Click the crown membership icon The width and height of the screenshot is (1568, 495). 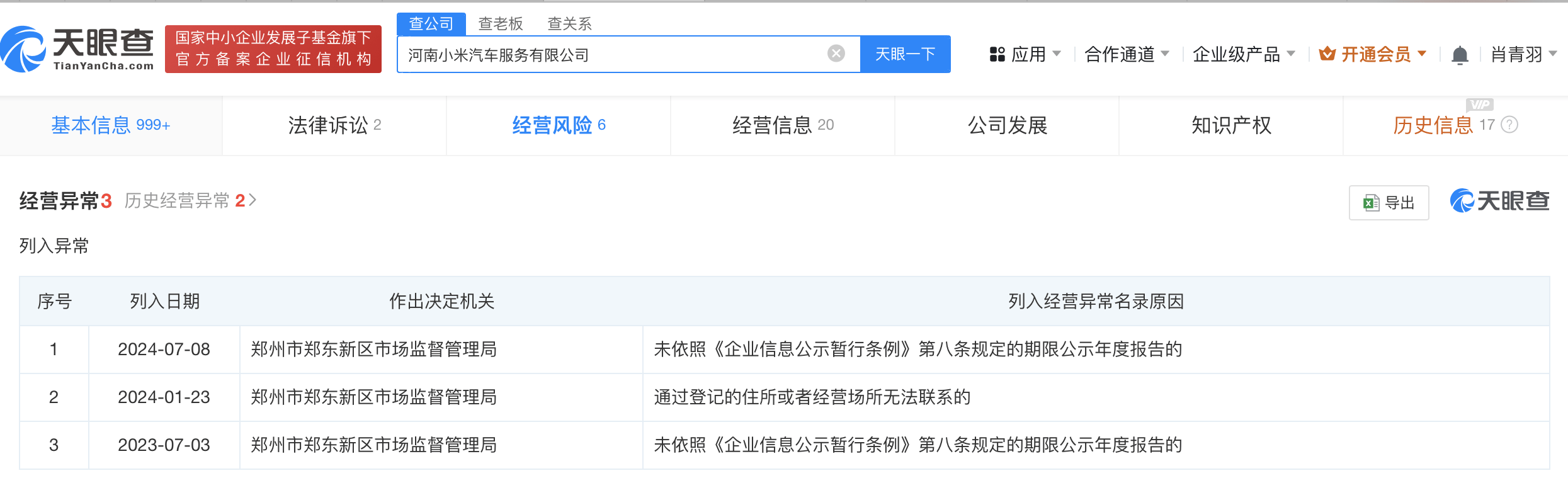tap(1327, 54)
